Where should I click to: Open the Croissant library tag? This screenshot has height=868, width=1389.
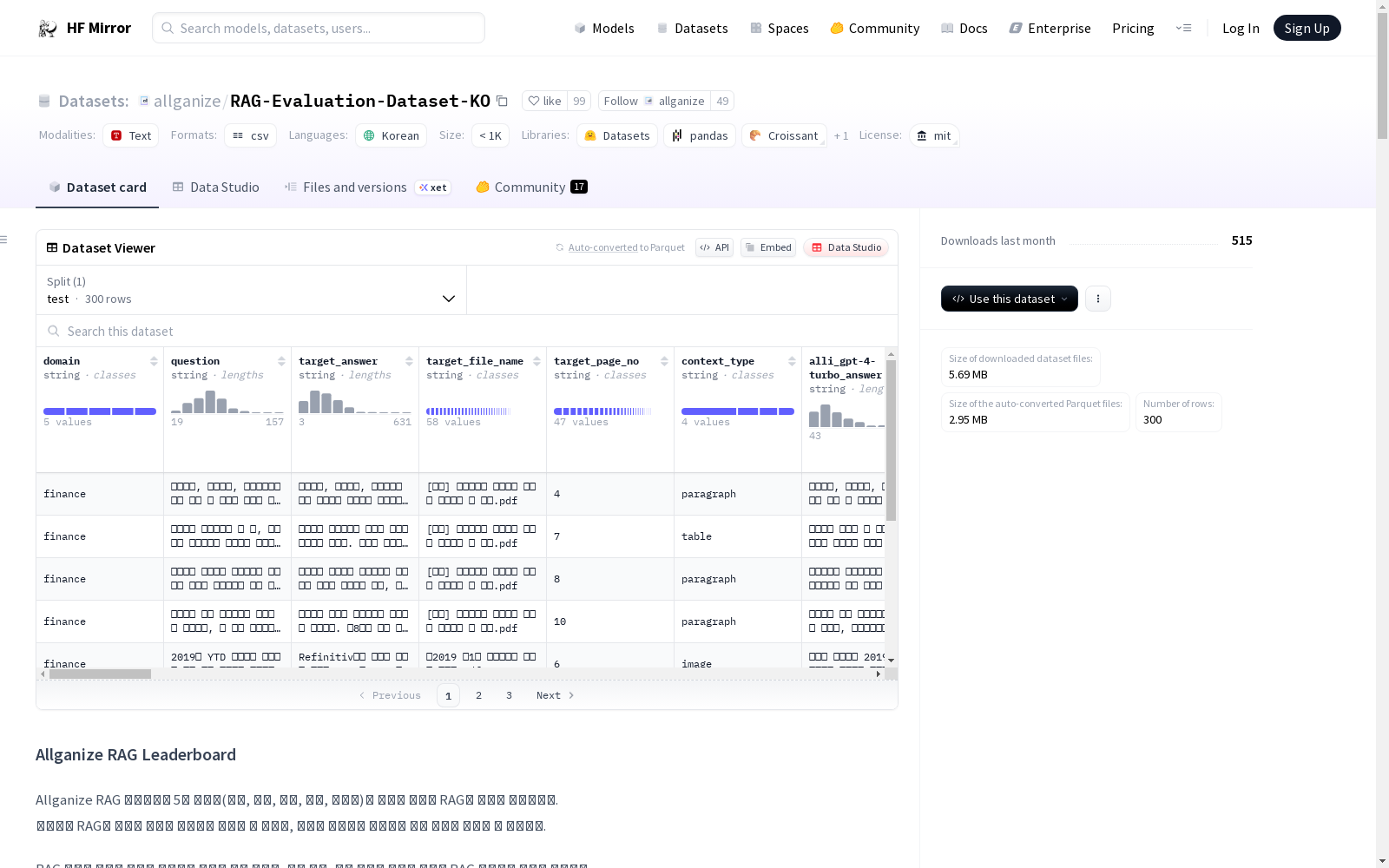click(x=784, y=135)
